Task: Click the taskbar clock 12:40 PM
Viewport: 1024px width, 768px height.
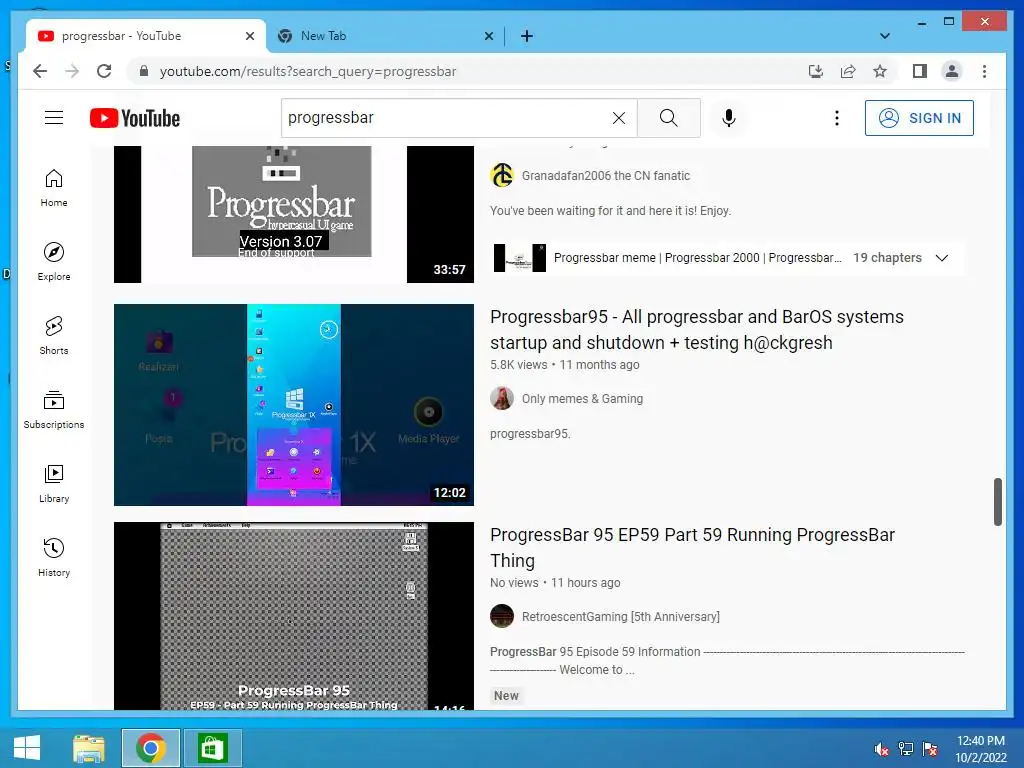Action: pyautogui.click(x=980, y=749)
